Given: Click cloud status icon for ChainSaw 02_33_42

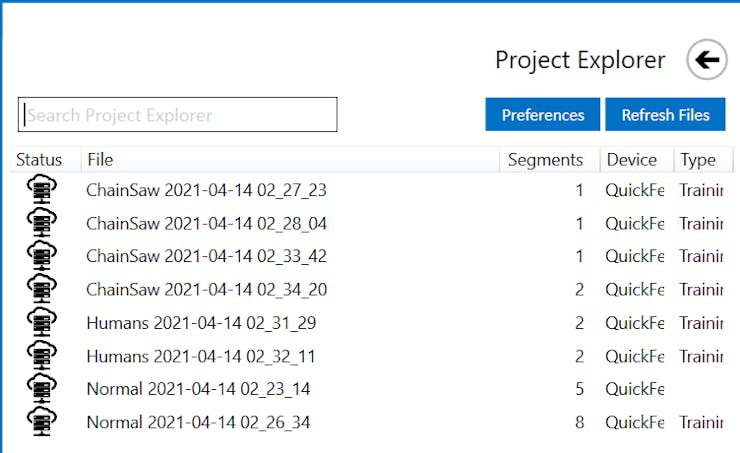Looking at the screenshot, I should [40, 256].
